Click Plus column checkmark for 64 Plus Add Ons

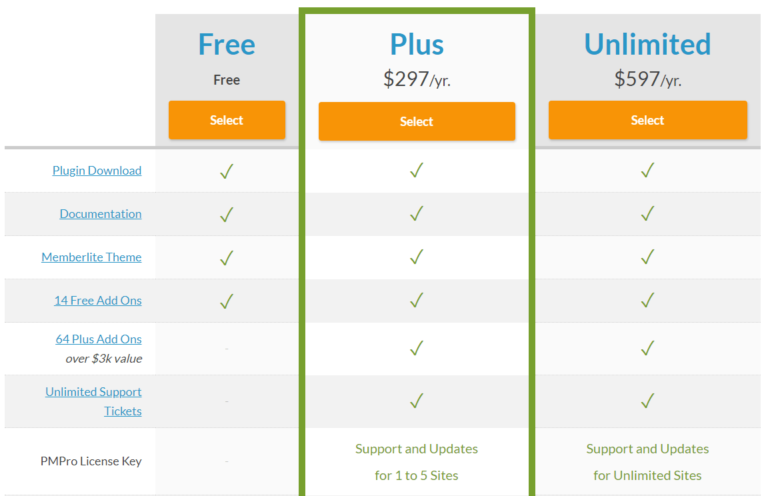pos(416,348)
